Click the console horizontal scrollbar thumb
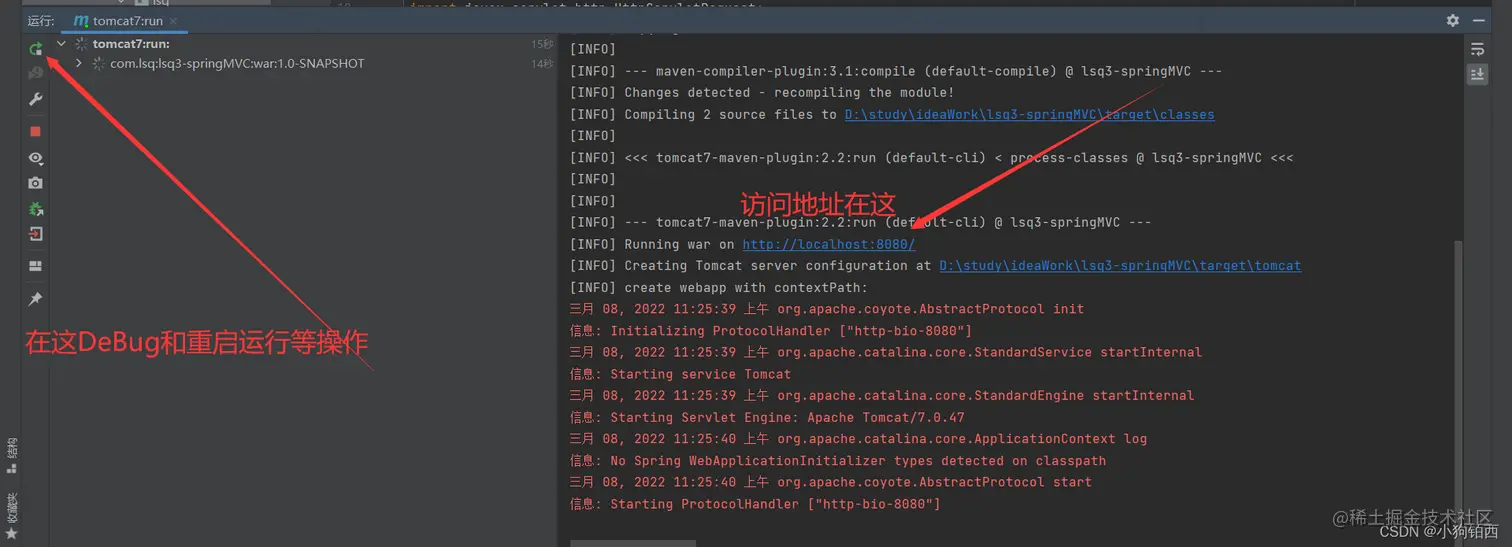The height and width of the screenshot is (547, 1512). tap(632, 543)
